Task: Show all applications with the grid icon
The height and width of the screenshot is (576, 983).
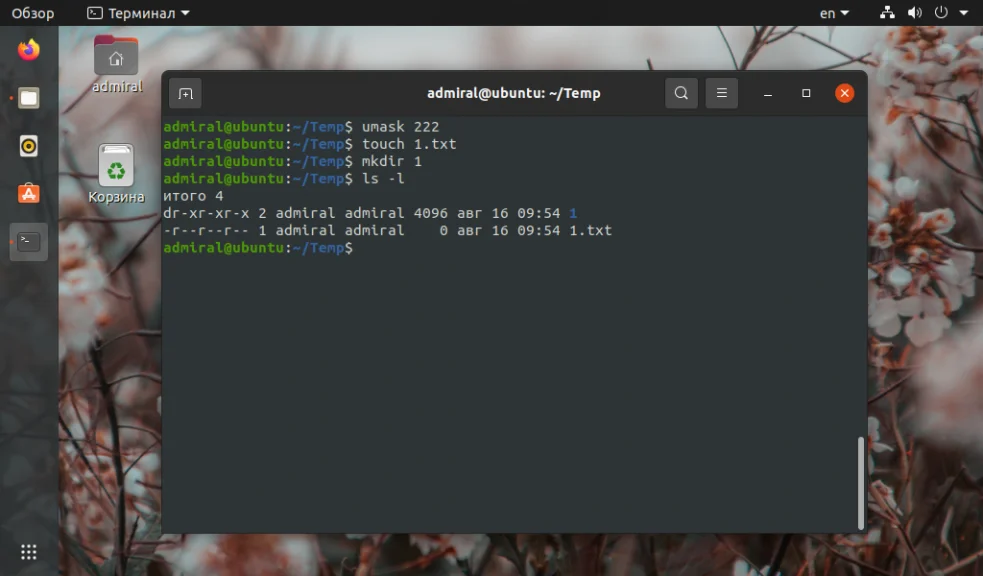Action: [28, 551]
